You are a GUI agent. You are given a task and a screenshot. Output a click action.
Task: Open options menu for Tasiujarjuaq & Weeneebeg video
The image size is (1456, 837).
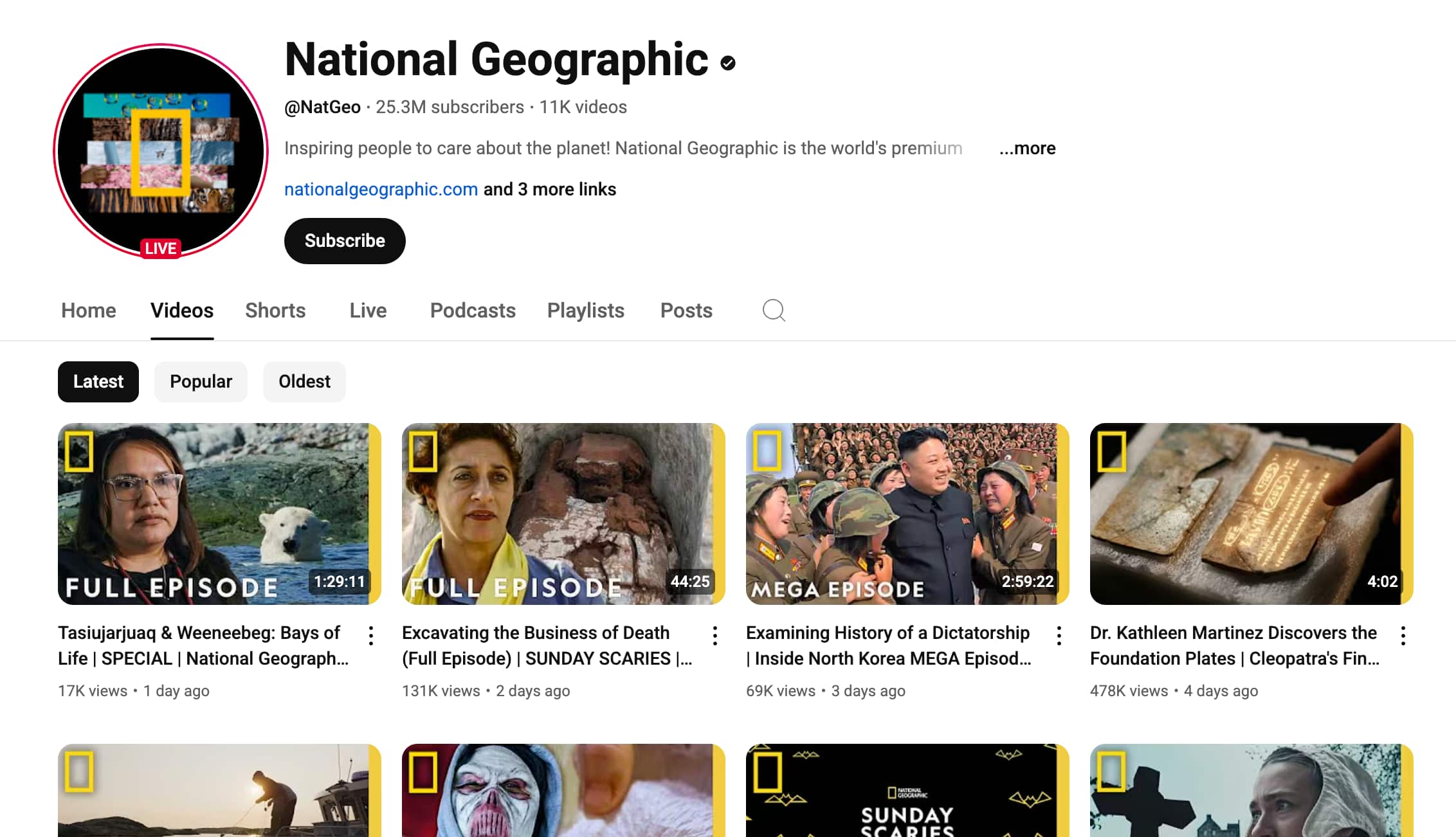pyautogui.click(x=371, y=636)
